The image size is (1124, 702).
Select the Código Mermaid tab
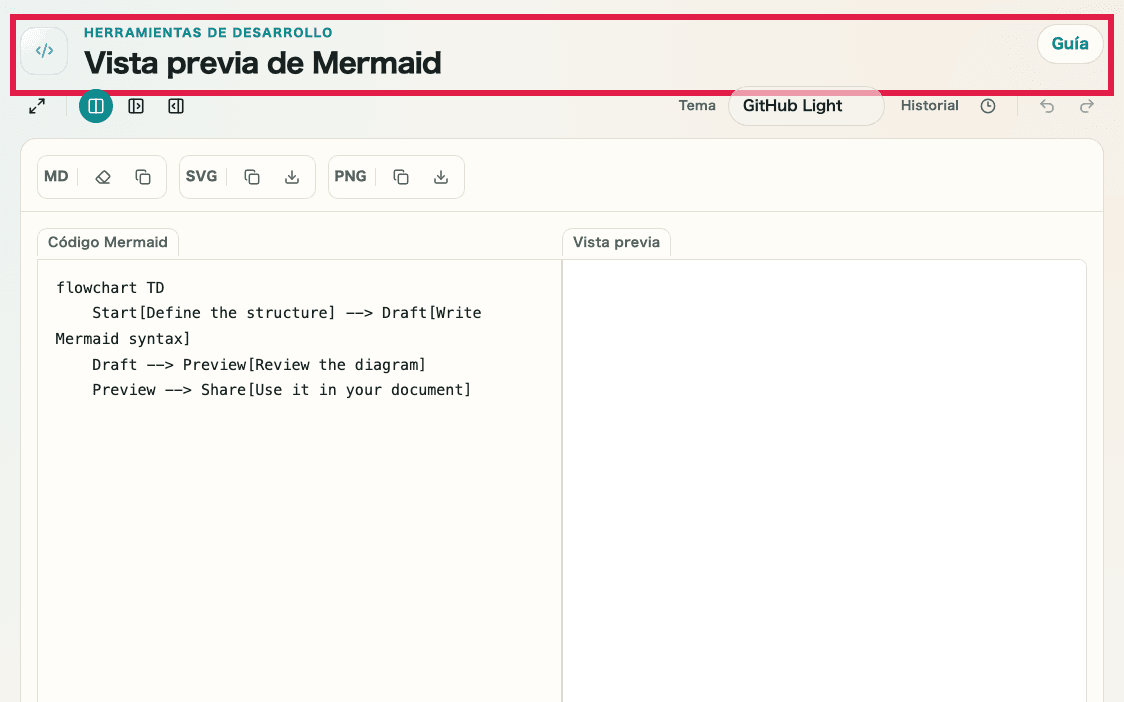coord(107,242)
